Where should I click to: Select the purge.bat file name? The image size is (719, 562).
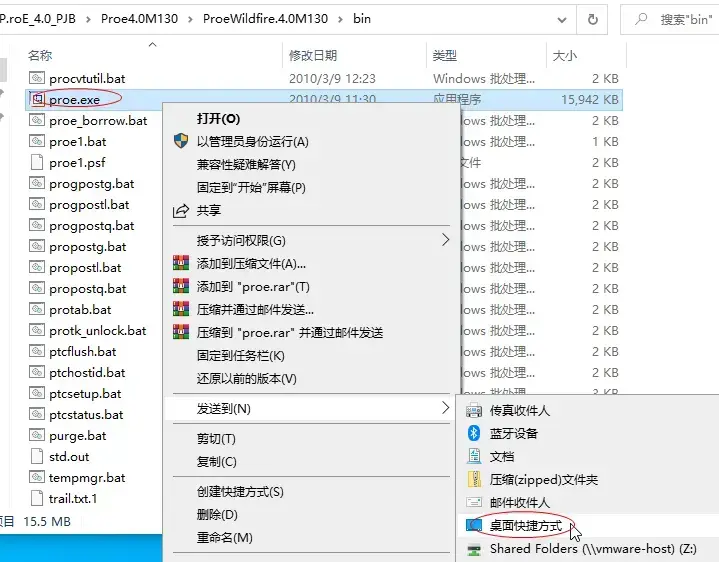(x=77, y=436)
